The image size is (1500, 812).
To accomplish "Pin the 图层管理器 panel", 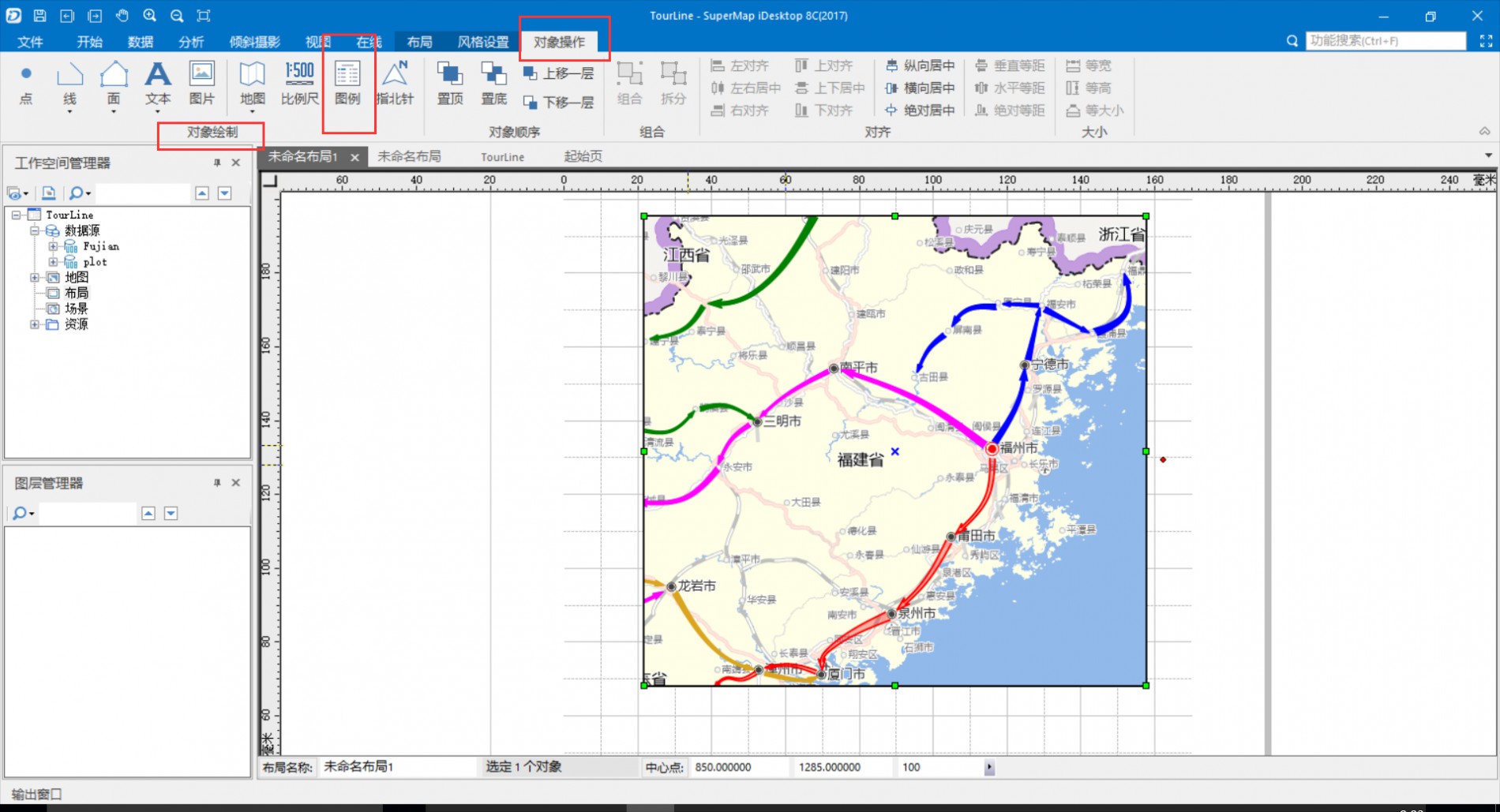I will [217, 482].
